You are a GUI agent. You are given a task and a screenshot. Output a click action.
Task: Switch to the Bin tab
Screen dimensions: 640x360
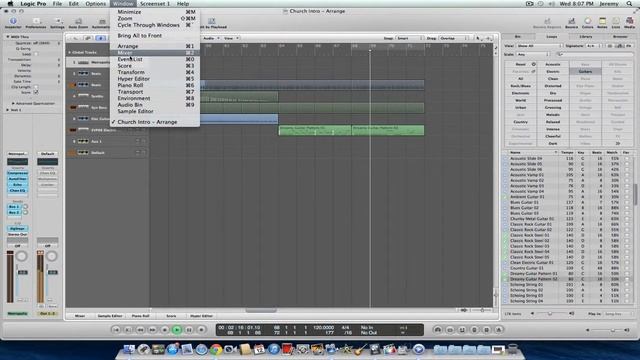[518, 37]
